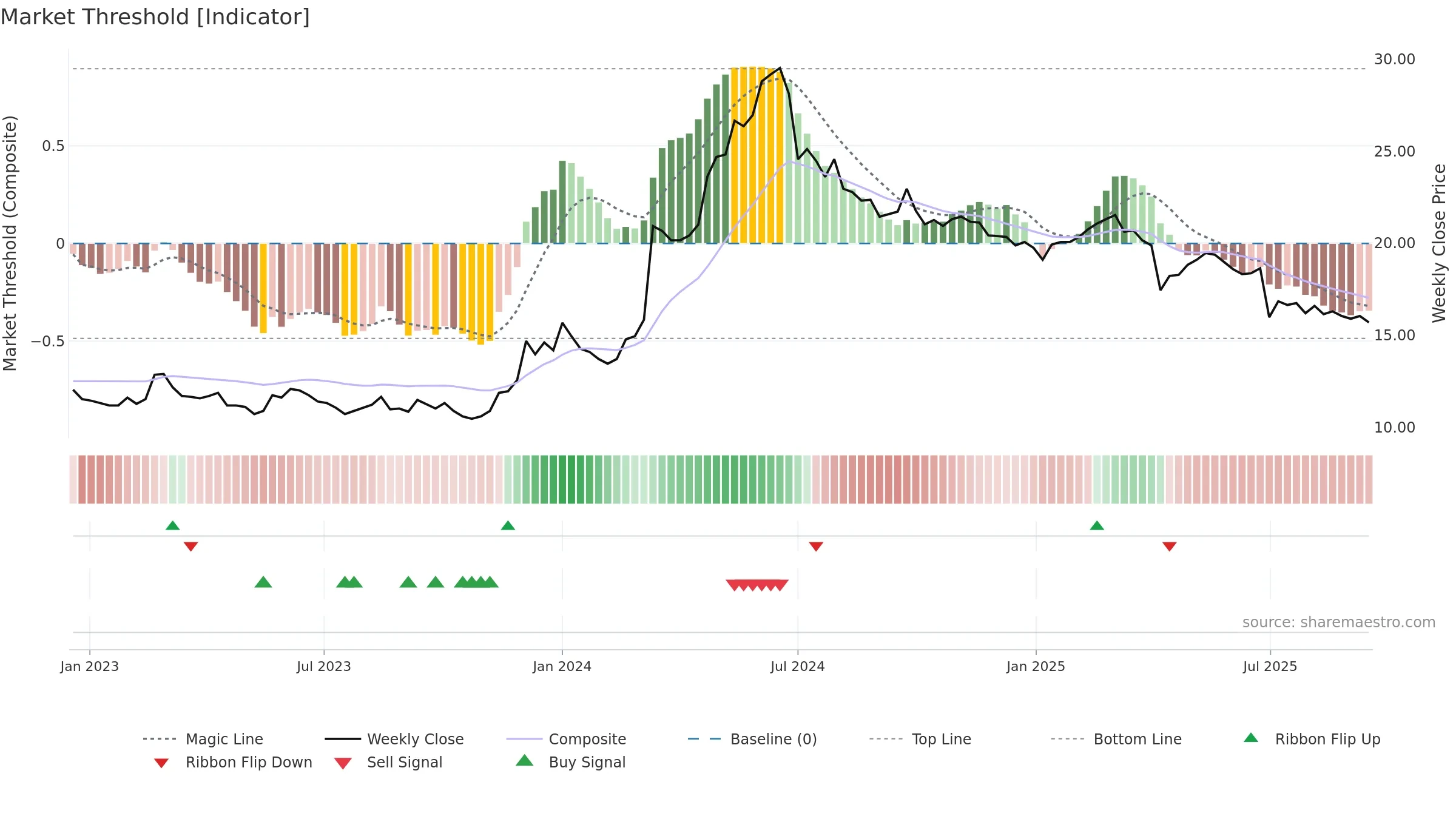Click the buy signal marker in May 2023
The image size is (1456, 819).
(x=263, y=582)
